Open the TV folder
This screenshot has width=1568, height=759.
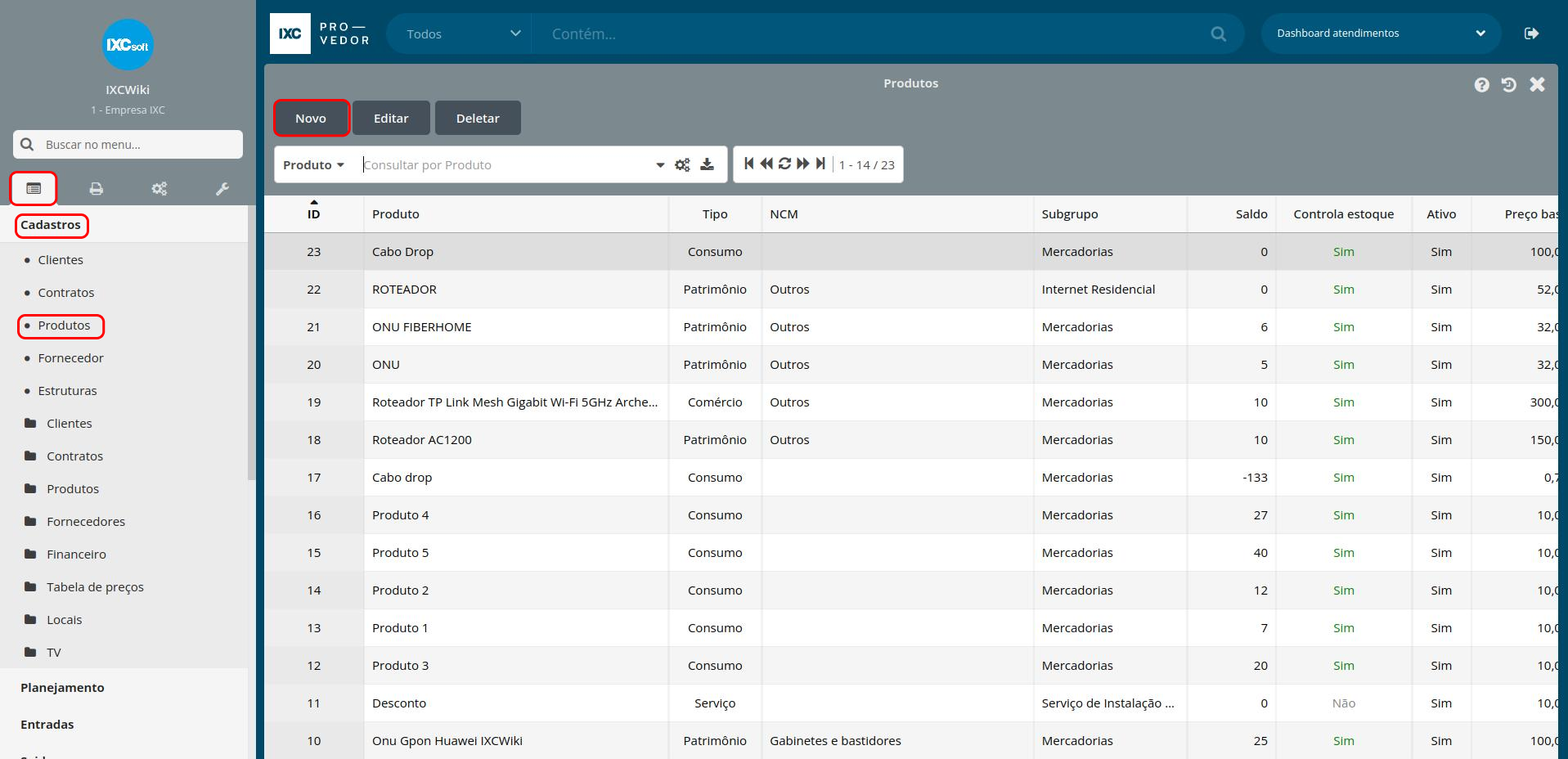pyautogui.click(x=43, y=653)
